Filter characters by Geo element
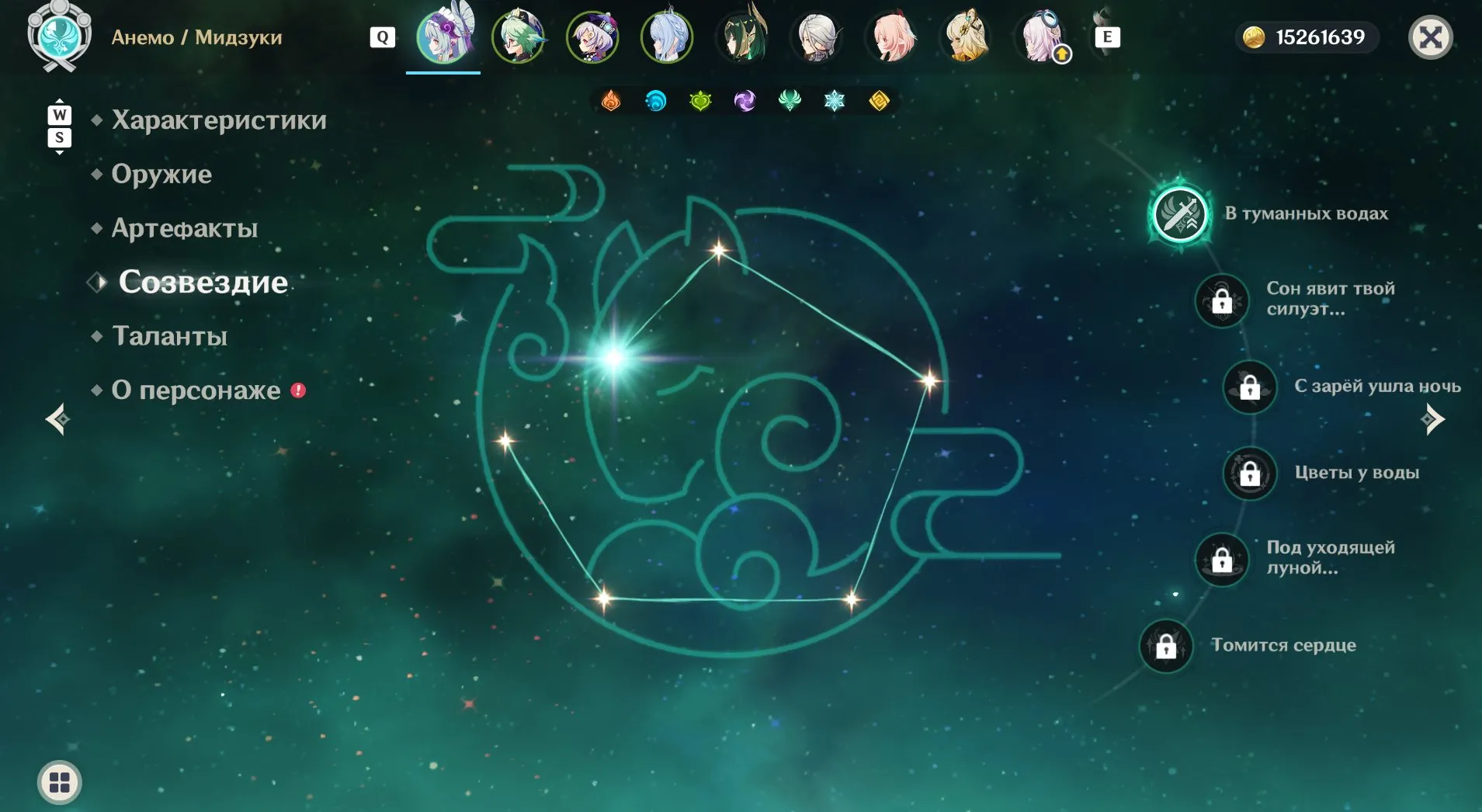Viewport: 1482px width, 812px height. [x=879, y=101]
